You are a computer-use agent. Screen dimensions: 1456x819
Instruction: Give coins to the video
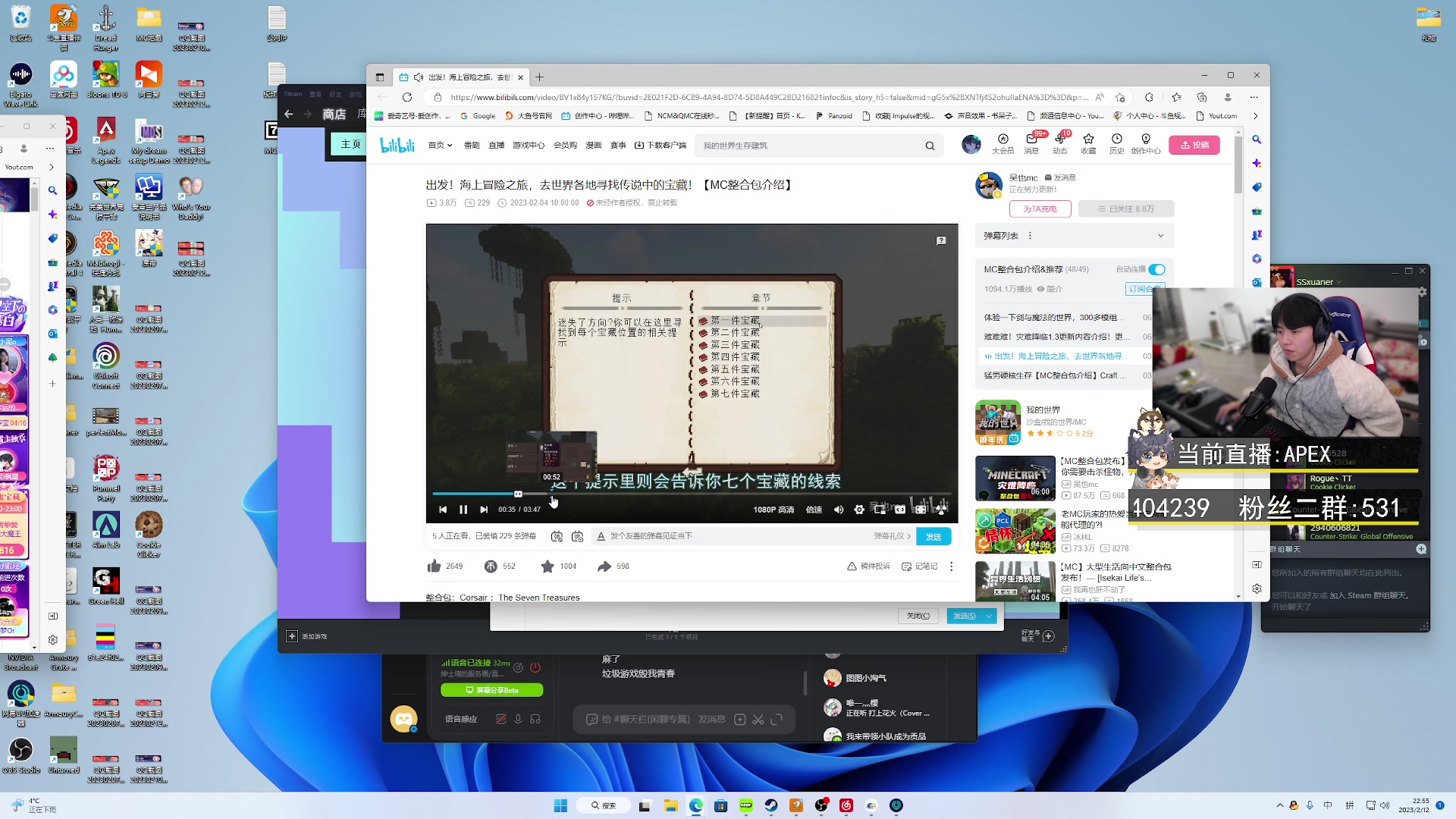click(491, 566)
